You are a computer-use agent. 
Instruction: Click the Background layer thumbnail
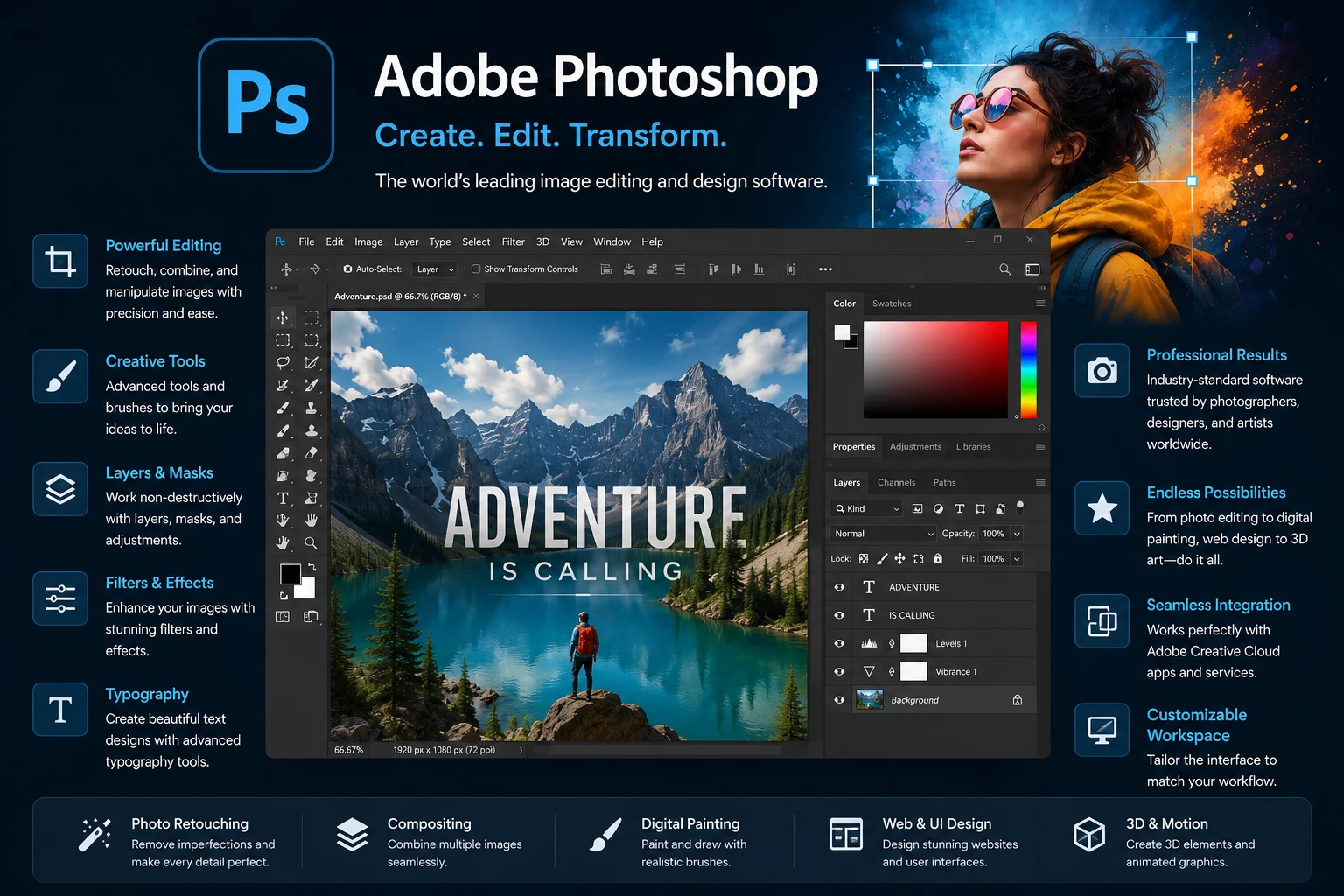coord(869,700)
